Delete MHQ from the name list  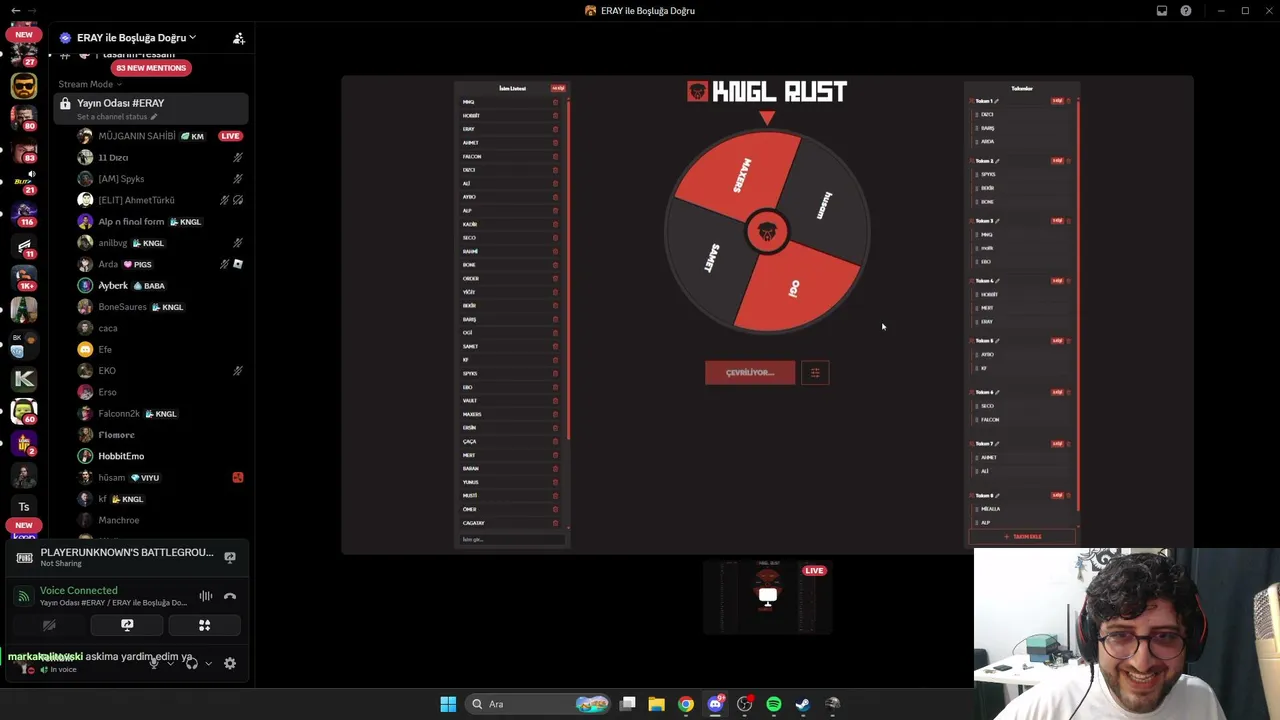tap(555, 102)
